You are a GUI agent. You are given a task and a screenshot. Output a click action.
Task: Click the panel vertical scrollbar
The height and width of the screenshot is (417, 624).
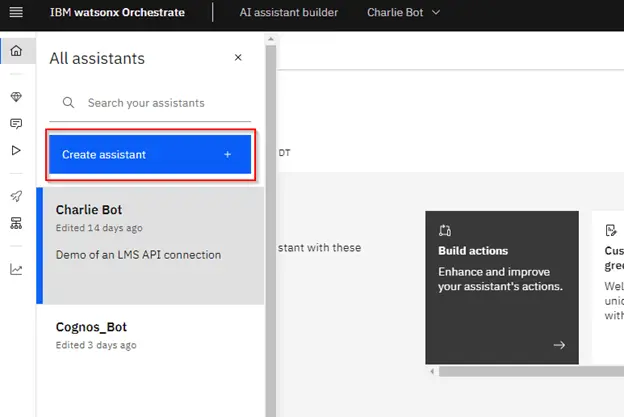[271, 231]
